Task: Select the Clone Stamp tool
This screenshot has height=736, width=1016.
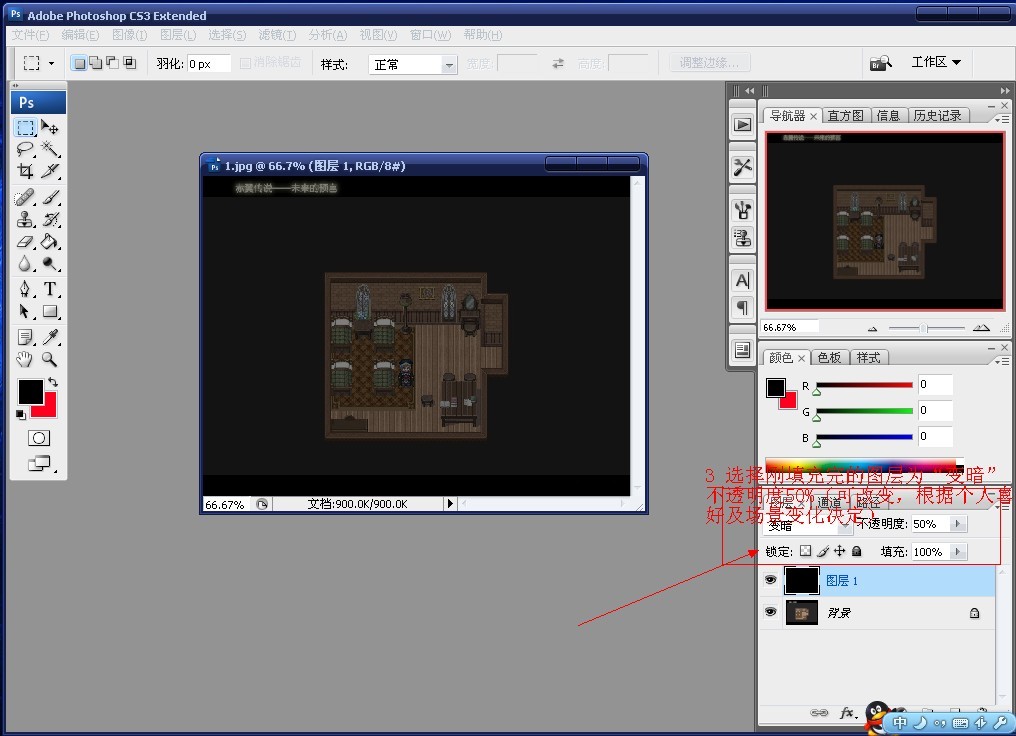Action: coord(25,220)
